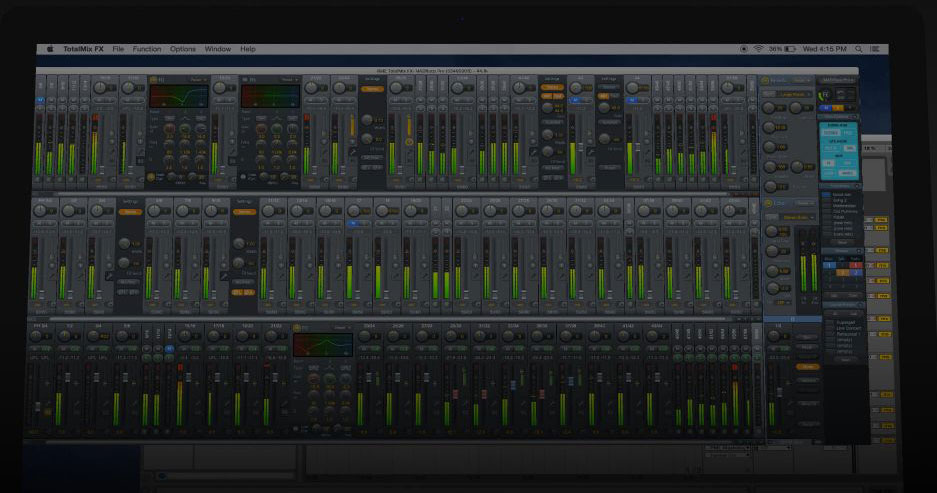Toggle power on second top-row EQ panel
This screenshot has height=493, width=937.
tap(244, 79)
